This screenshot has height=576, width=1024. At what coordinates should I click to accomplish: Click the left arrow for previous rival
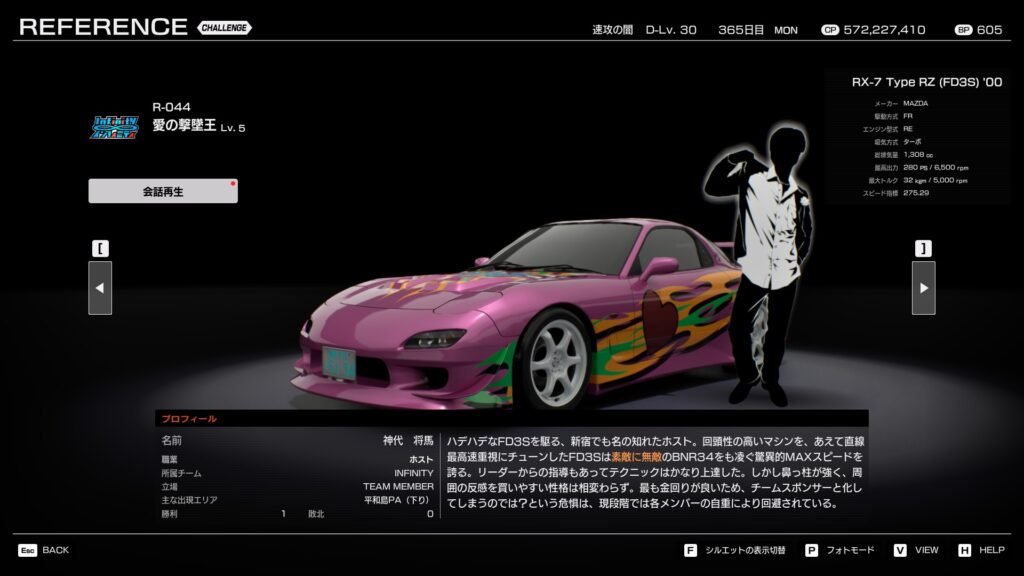coord(100,288)
